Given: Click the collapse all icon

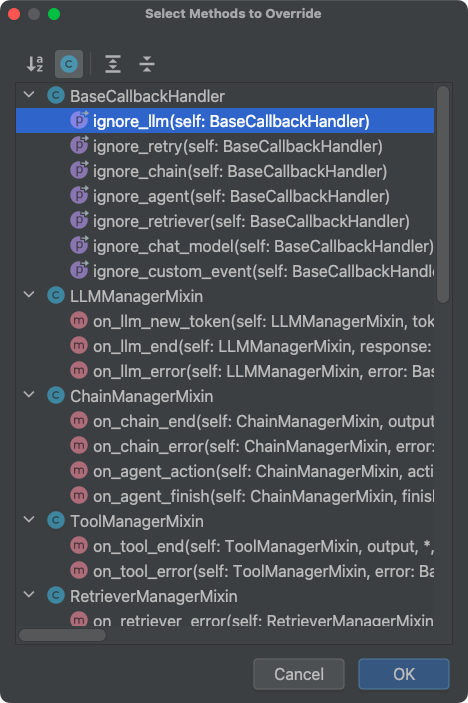Looking at the screenshot, I should pyautogui.click(x=147, y=64).
